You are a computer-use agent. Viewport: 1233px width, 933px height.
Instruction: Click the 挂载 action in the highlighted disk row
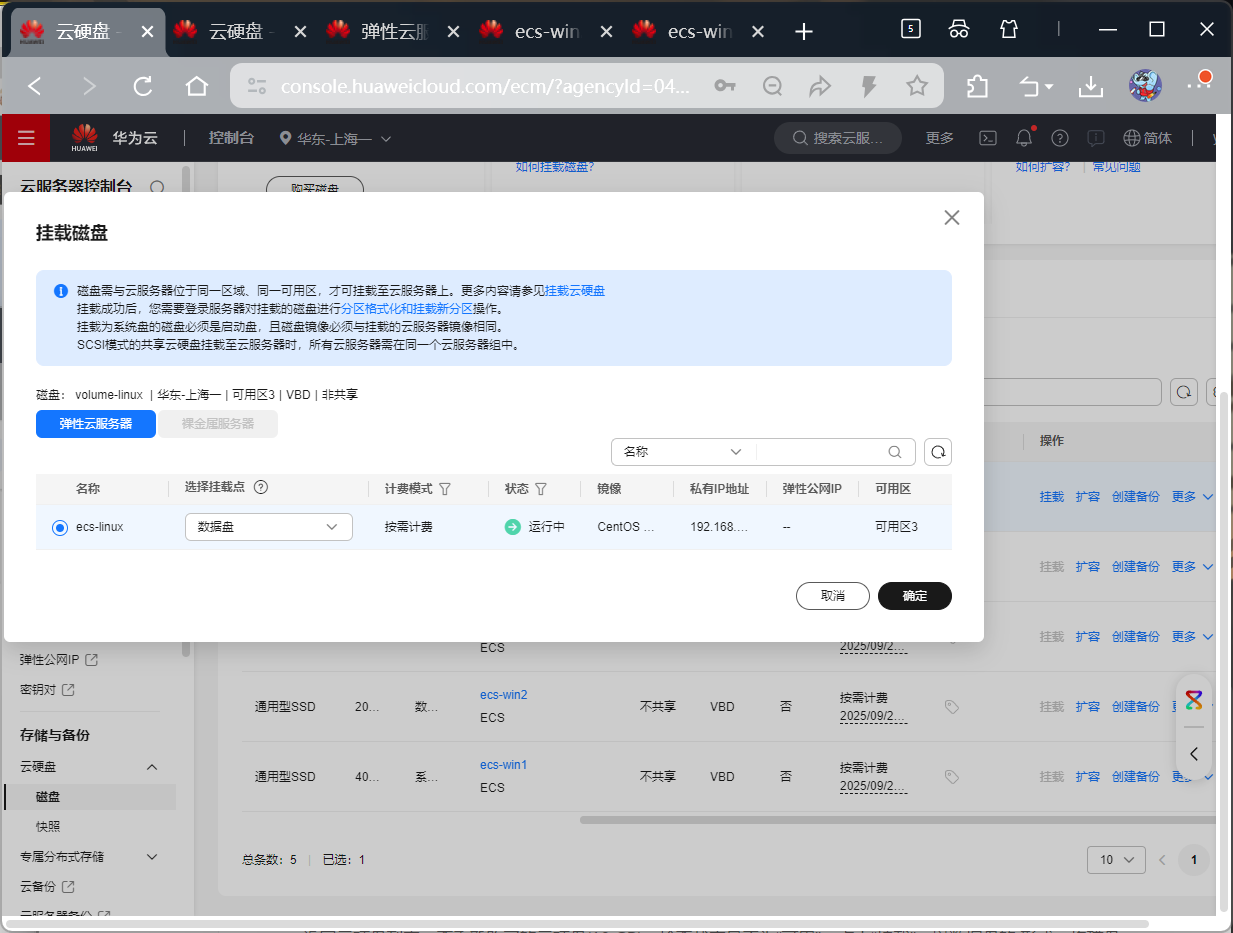(1052, 497)
